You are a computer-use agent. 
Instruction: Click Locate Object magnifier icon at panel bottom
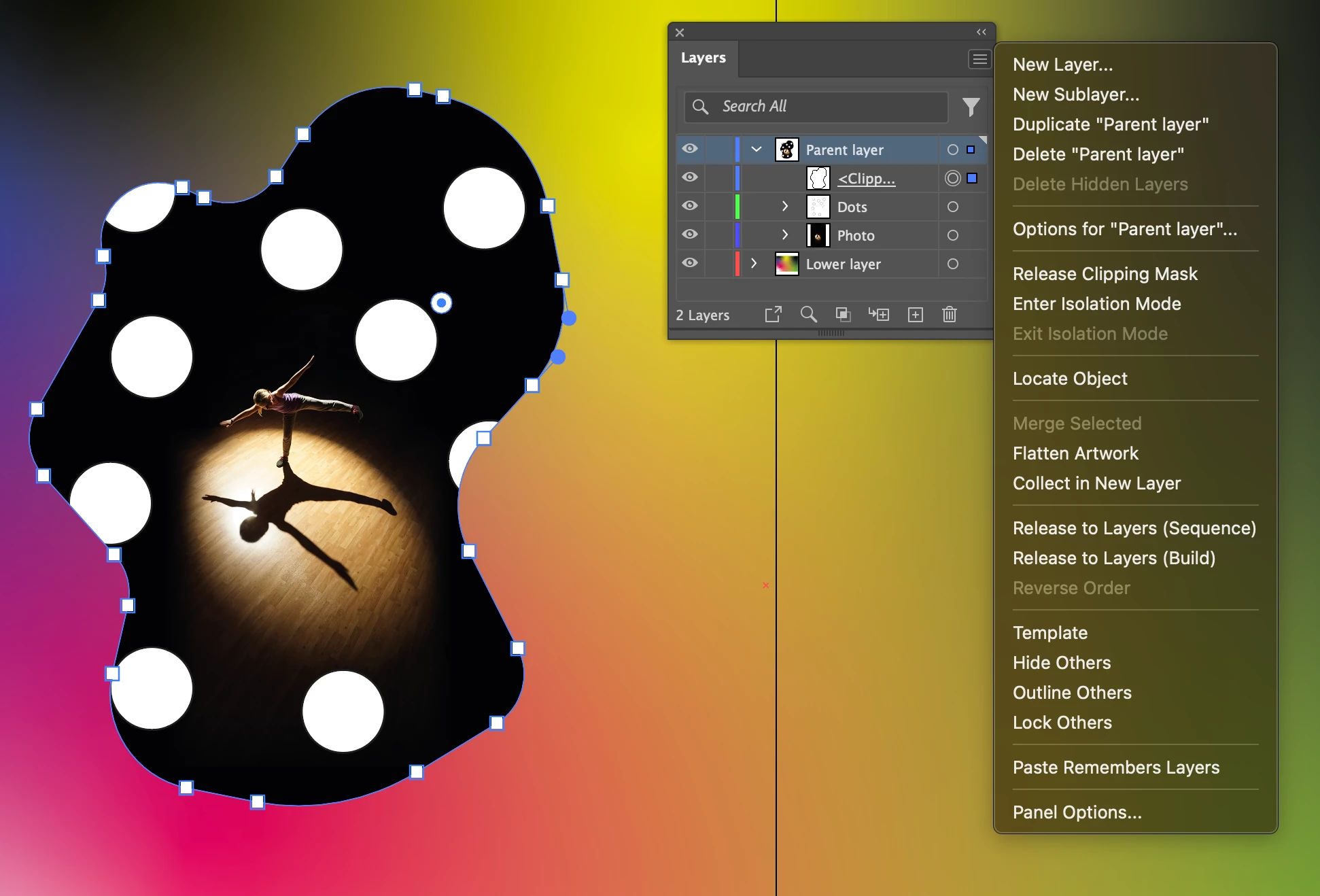(x=808, y=314)
